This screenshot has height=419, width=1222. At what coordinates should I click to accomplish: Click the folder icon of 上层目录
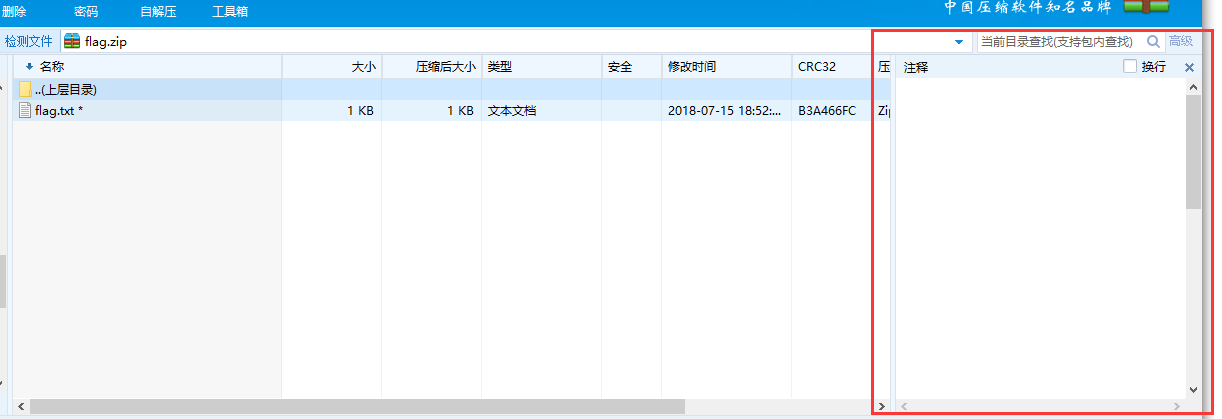click(25, 90)
